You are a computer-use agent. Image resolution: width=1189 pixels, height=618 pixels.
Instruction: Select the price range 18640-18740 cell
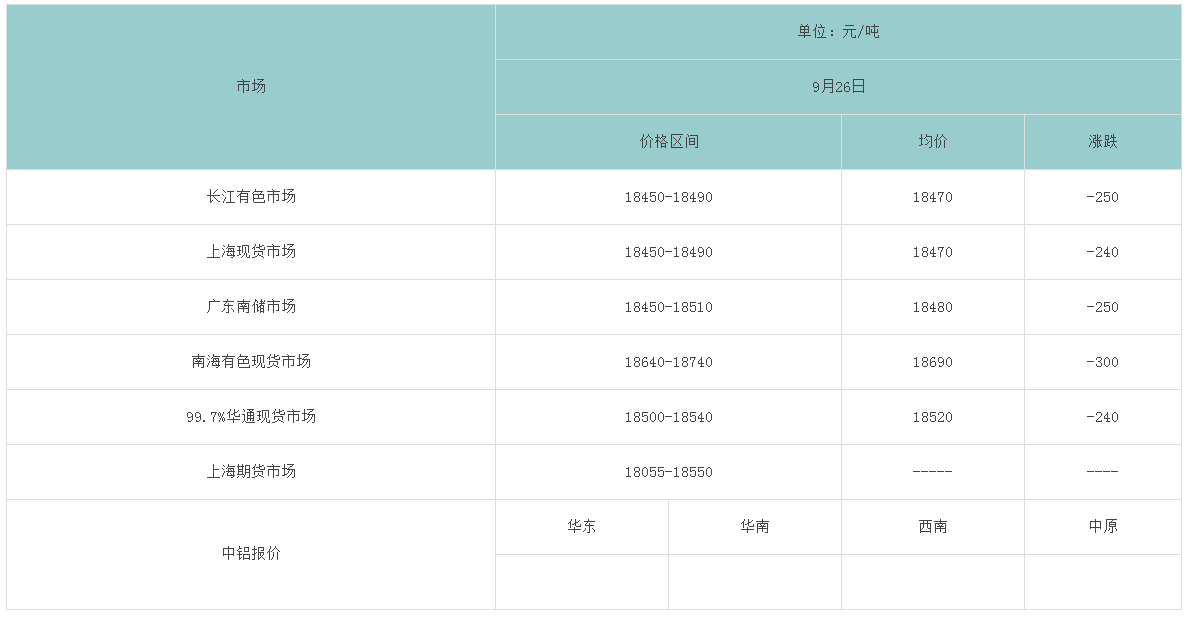point(668,362)
